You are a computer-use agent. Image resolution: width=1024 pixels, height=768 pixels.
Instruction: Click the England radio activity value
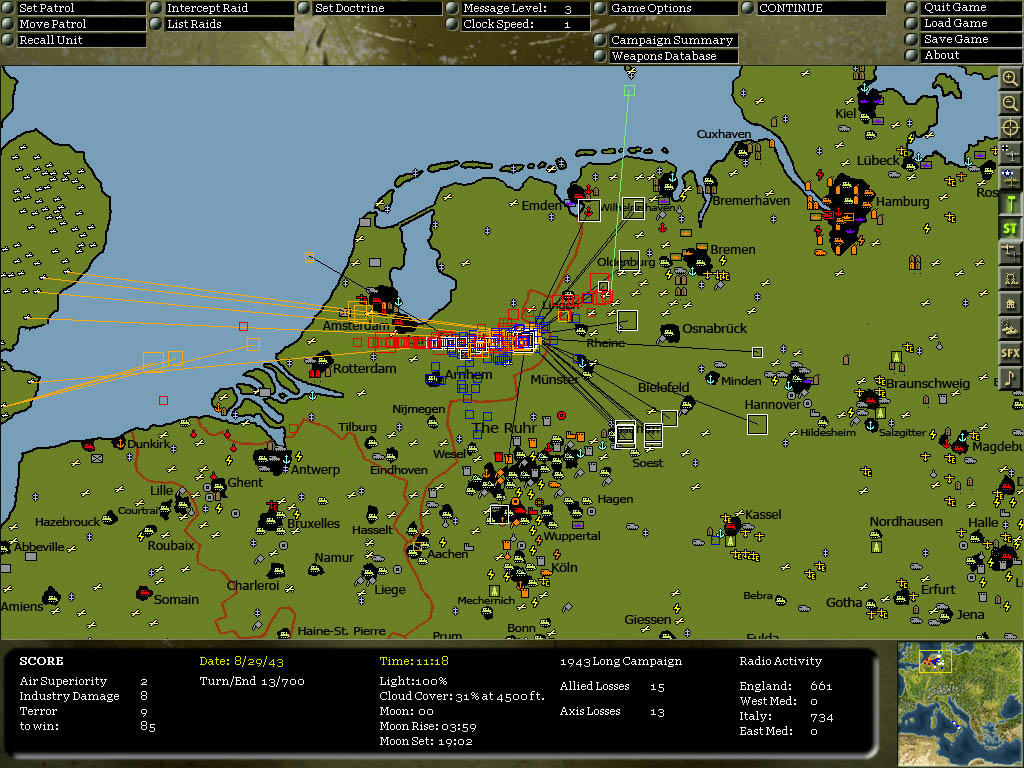point(821,686)
